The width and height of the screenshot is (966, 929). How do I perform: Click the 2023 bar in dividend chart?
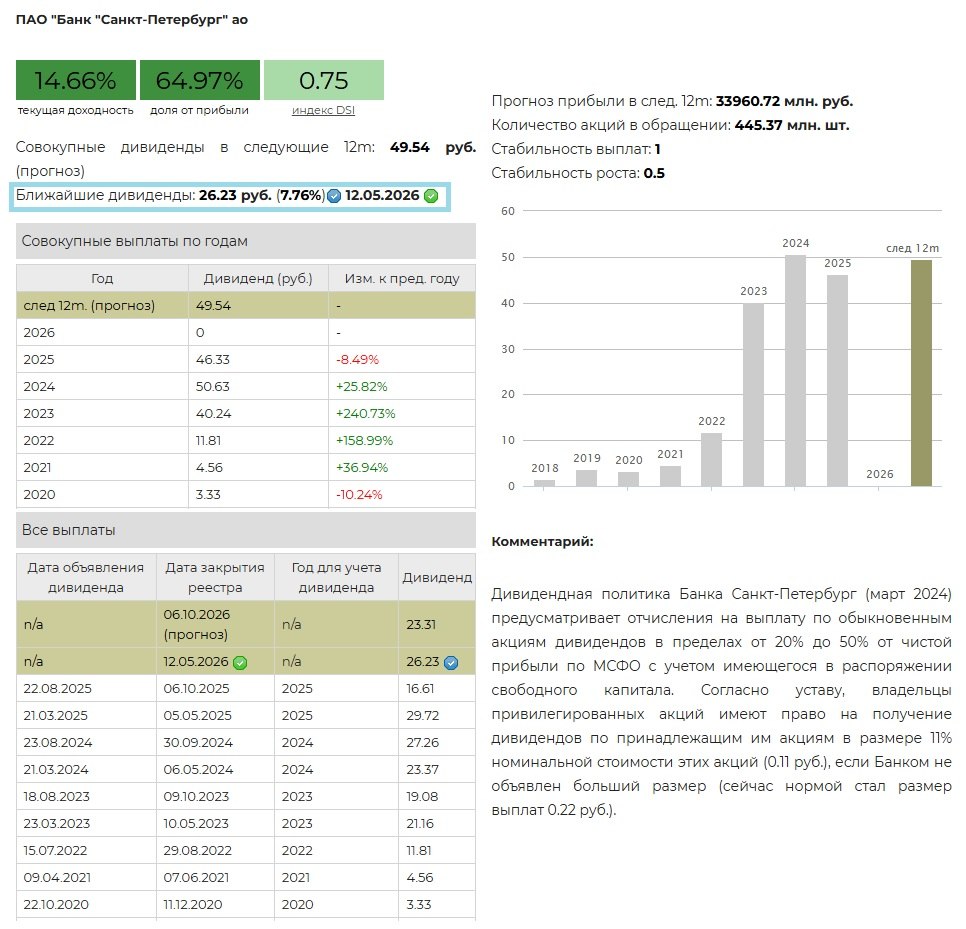pos(753,394)
